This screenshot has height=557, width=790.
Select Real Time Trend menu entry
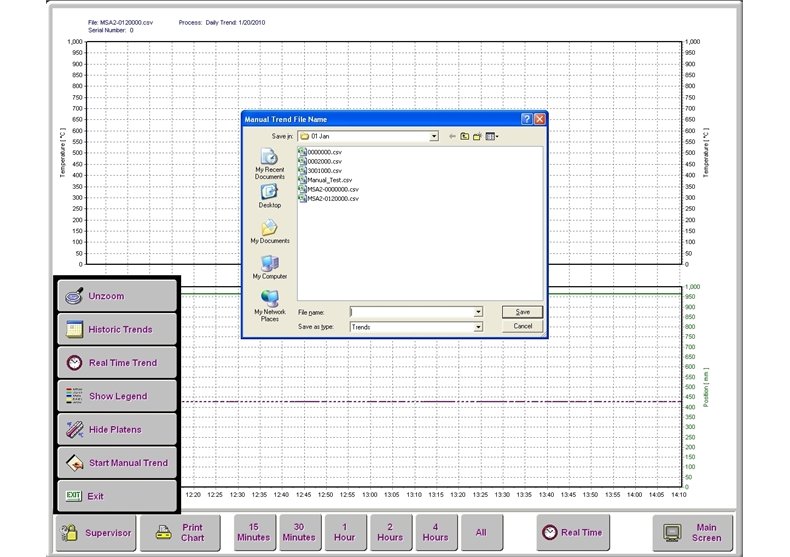point(117,363)
